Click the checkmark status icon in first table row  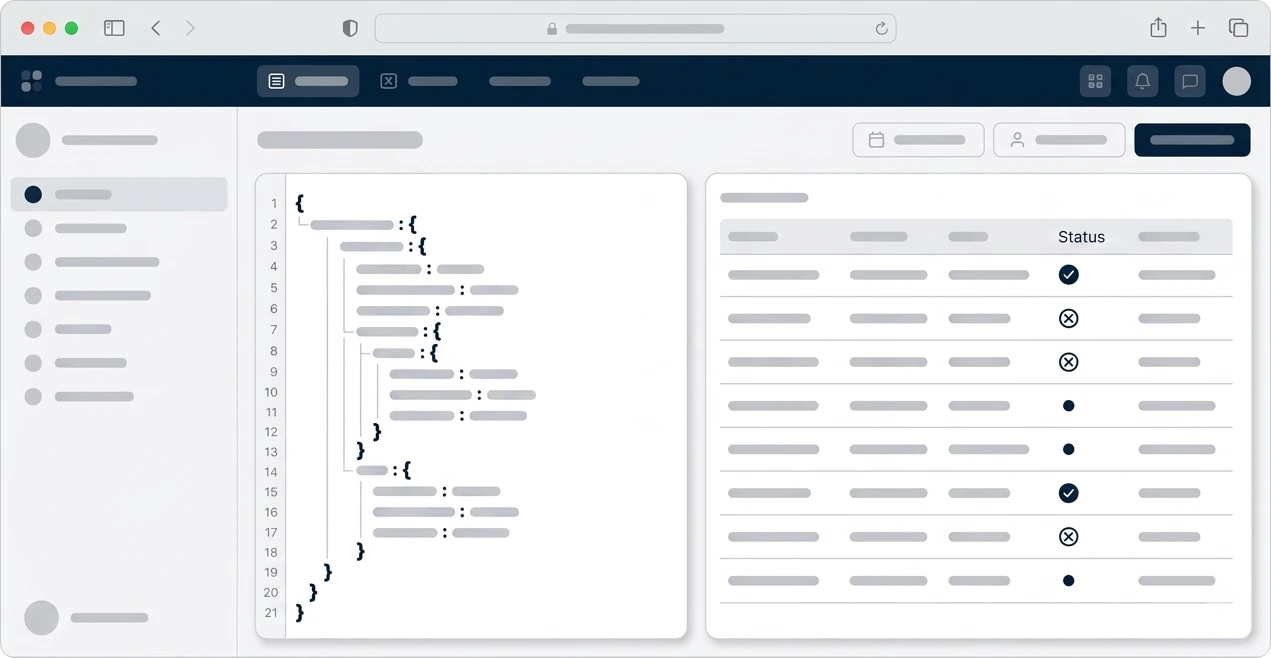click(x=1068, y=274)
